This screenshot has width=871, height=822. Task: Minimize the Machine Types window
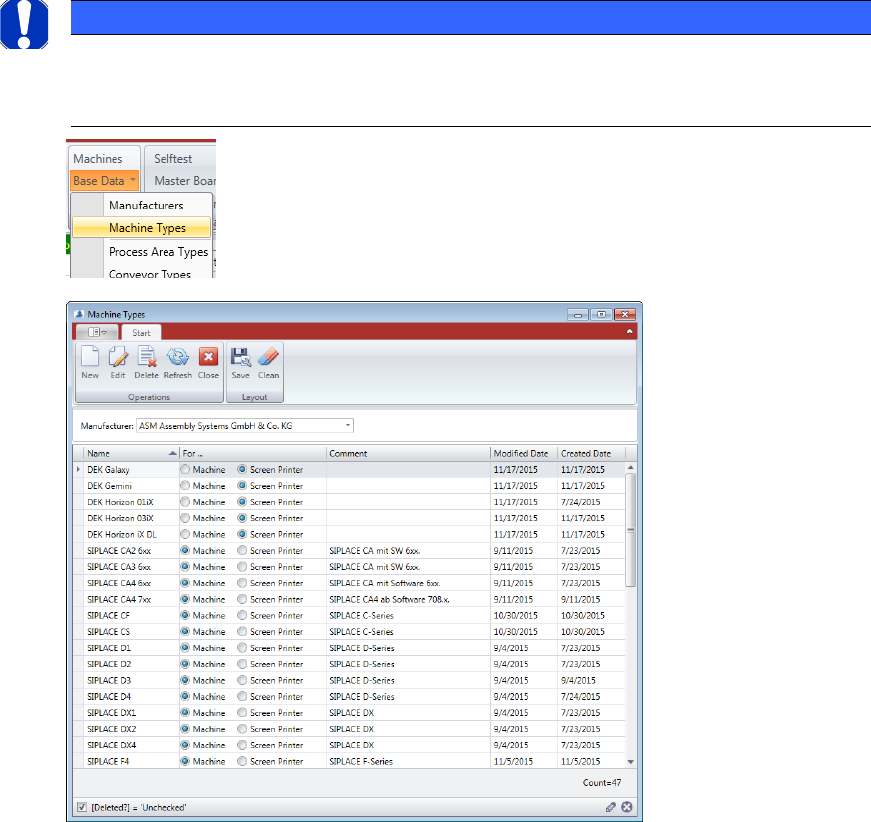coord(578,314)
